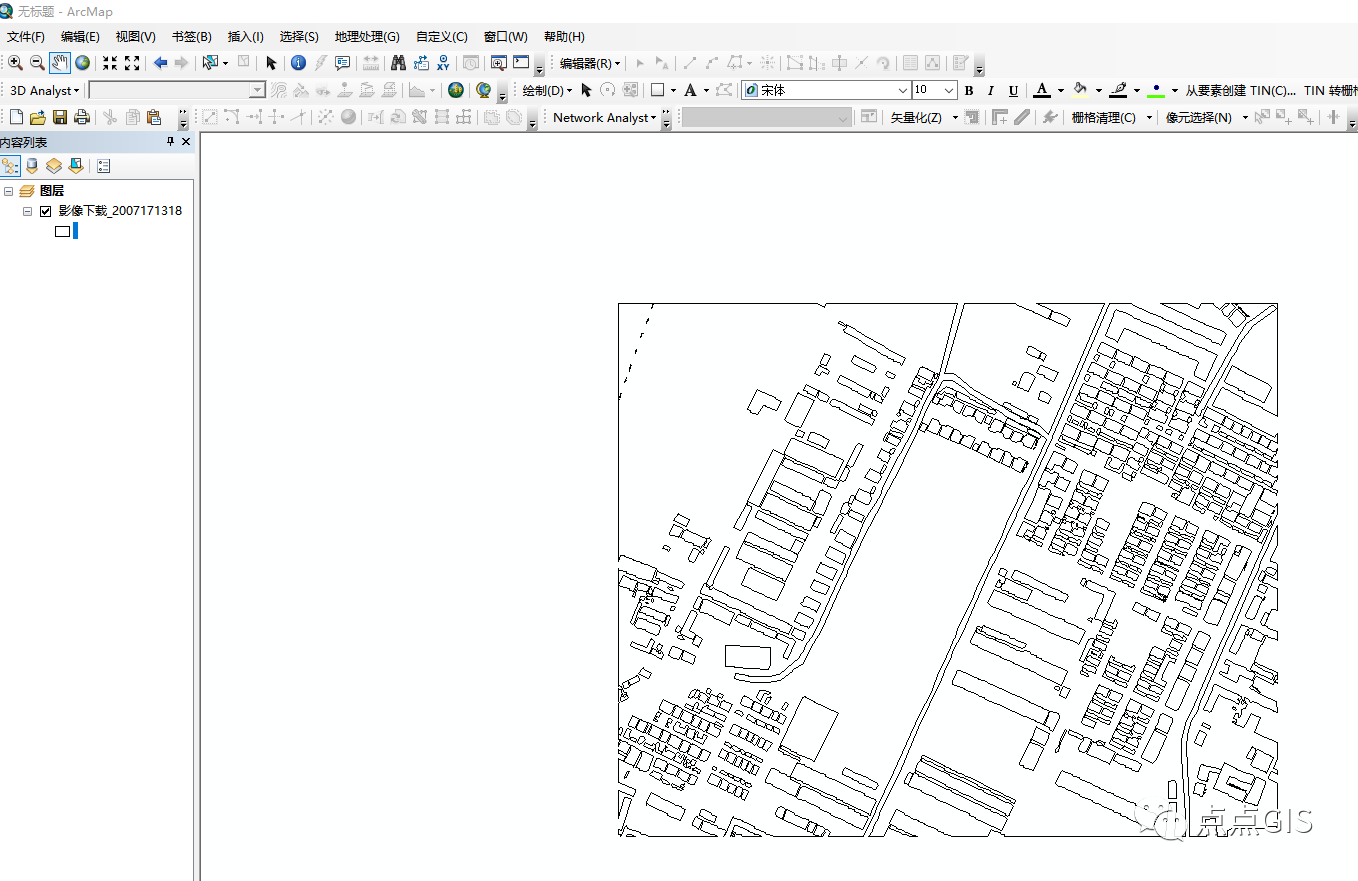The image size is (1358, 881).
Task: Toggle visibility of 影像下载_2007171318 layer
Action: tap(45, 211)
